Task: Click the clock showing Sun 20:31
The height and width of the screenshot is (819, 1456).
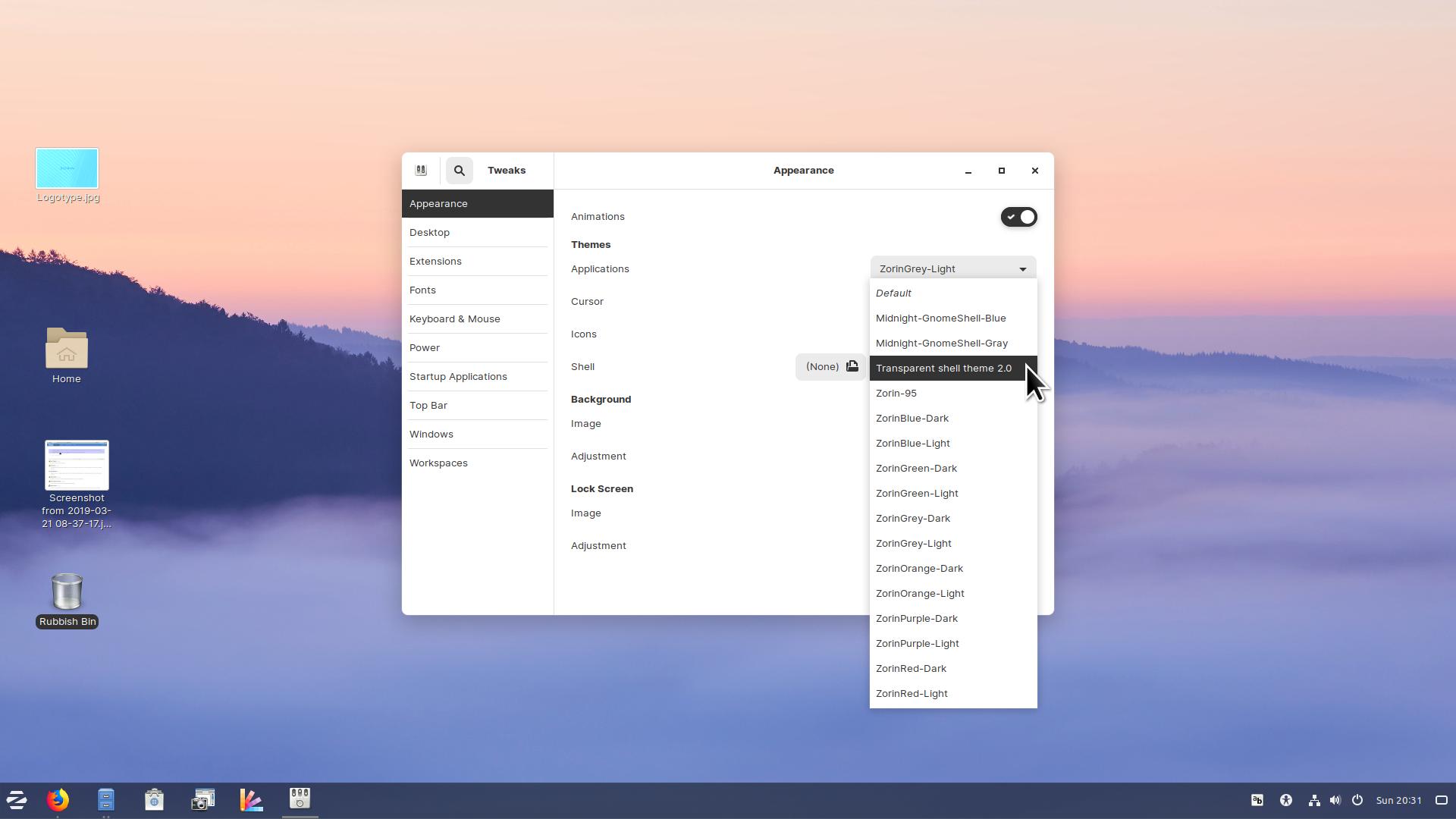Action: 1398,800
